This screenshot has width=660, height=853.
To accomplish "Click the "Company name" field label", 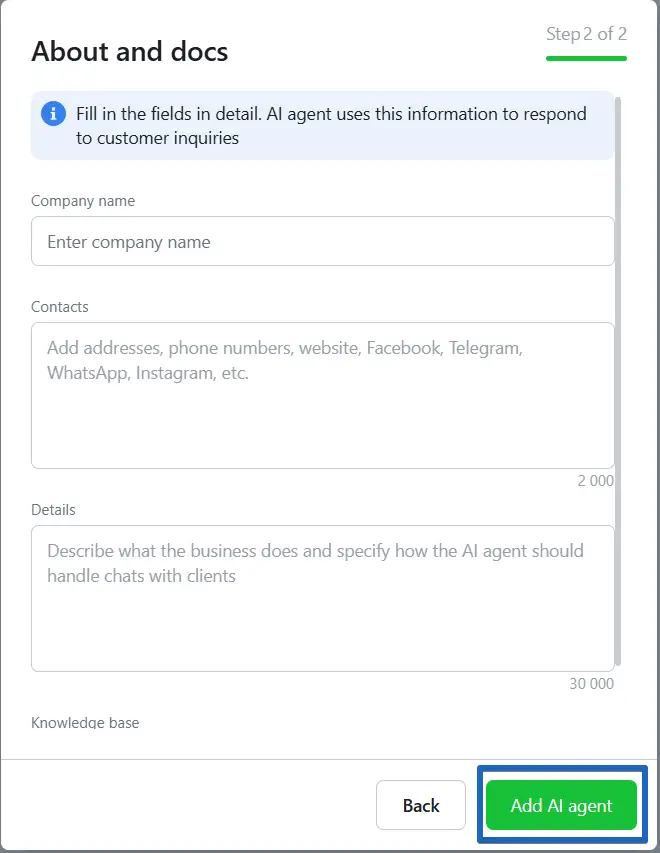I will coord(83,201).
